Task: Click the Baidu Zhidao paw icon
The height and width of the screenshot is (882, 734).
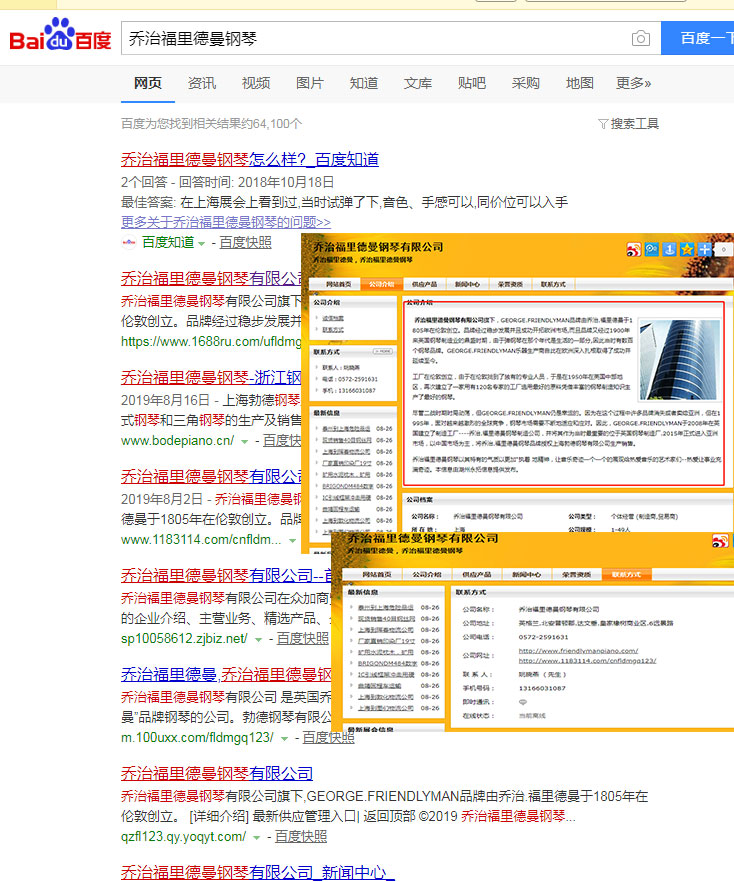Action: pyautogui.click(x=128, y=242)
